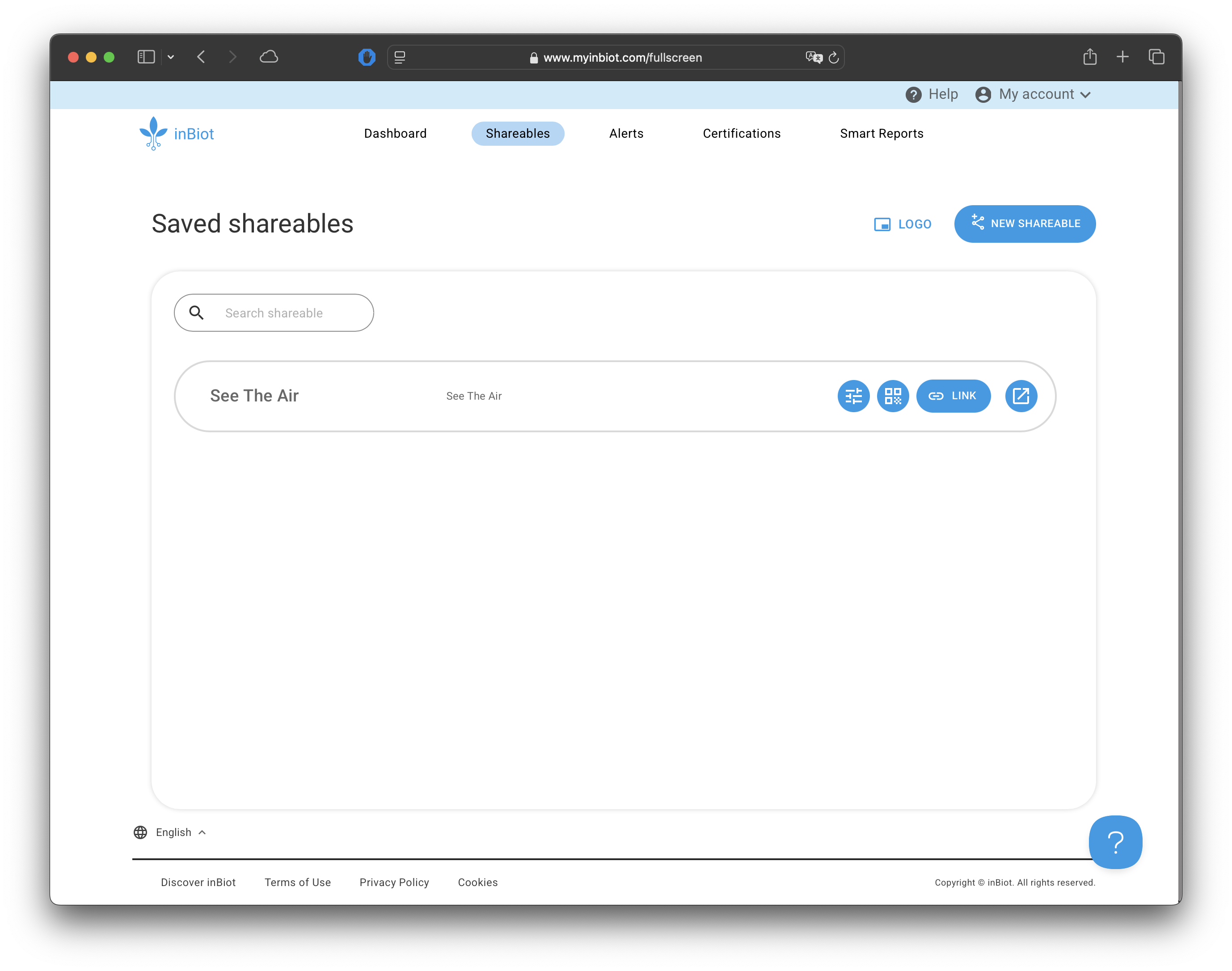Go to Smart Reports tab
1232x971 pixels.
coord(881,134)
